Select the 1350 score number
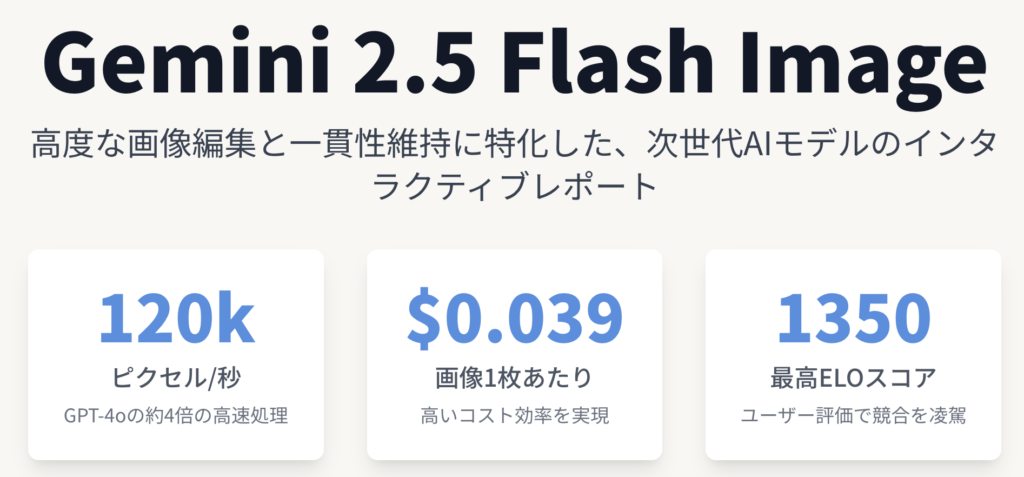This screenshot has width=1024, height=477. coord(853,319)
